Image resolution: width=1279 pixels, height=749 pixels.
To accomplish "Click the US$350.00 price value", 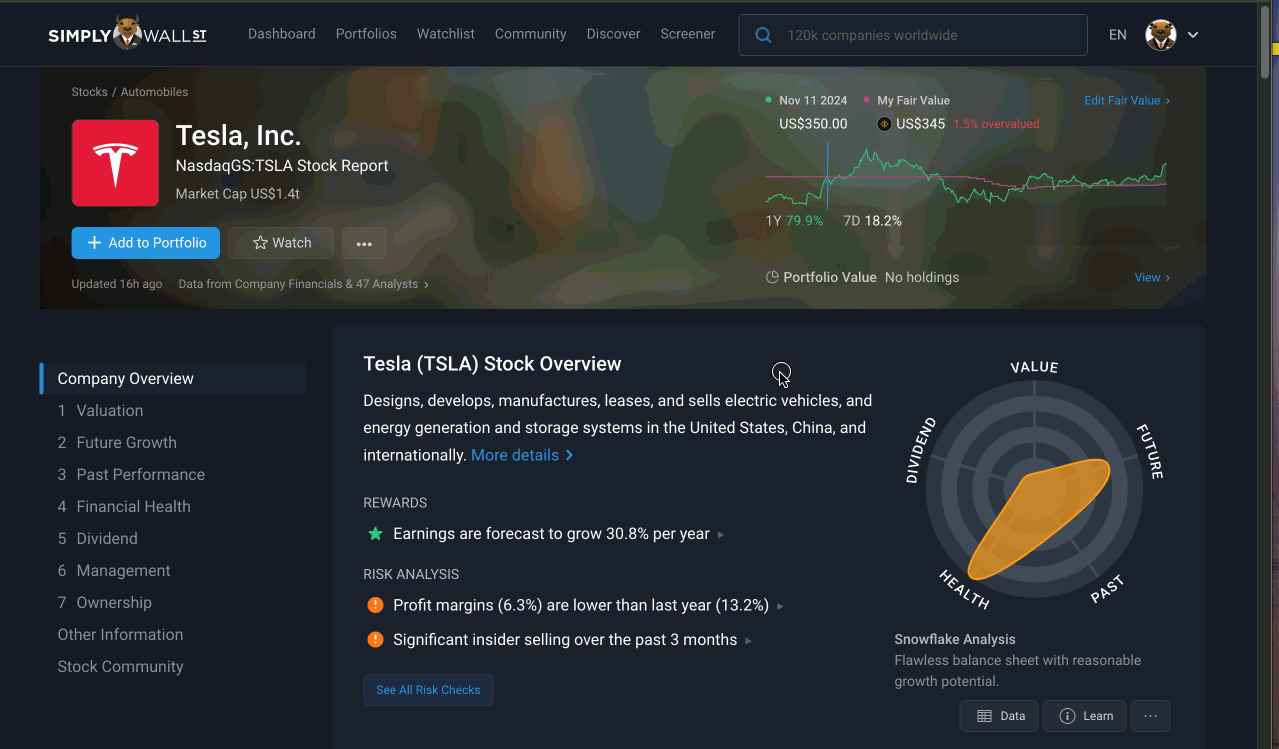I will (x=813, y=124).
